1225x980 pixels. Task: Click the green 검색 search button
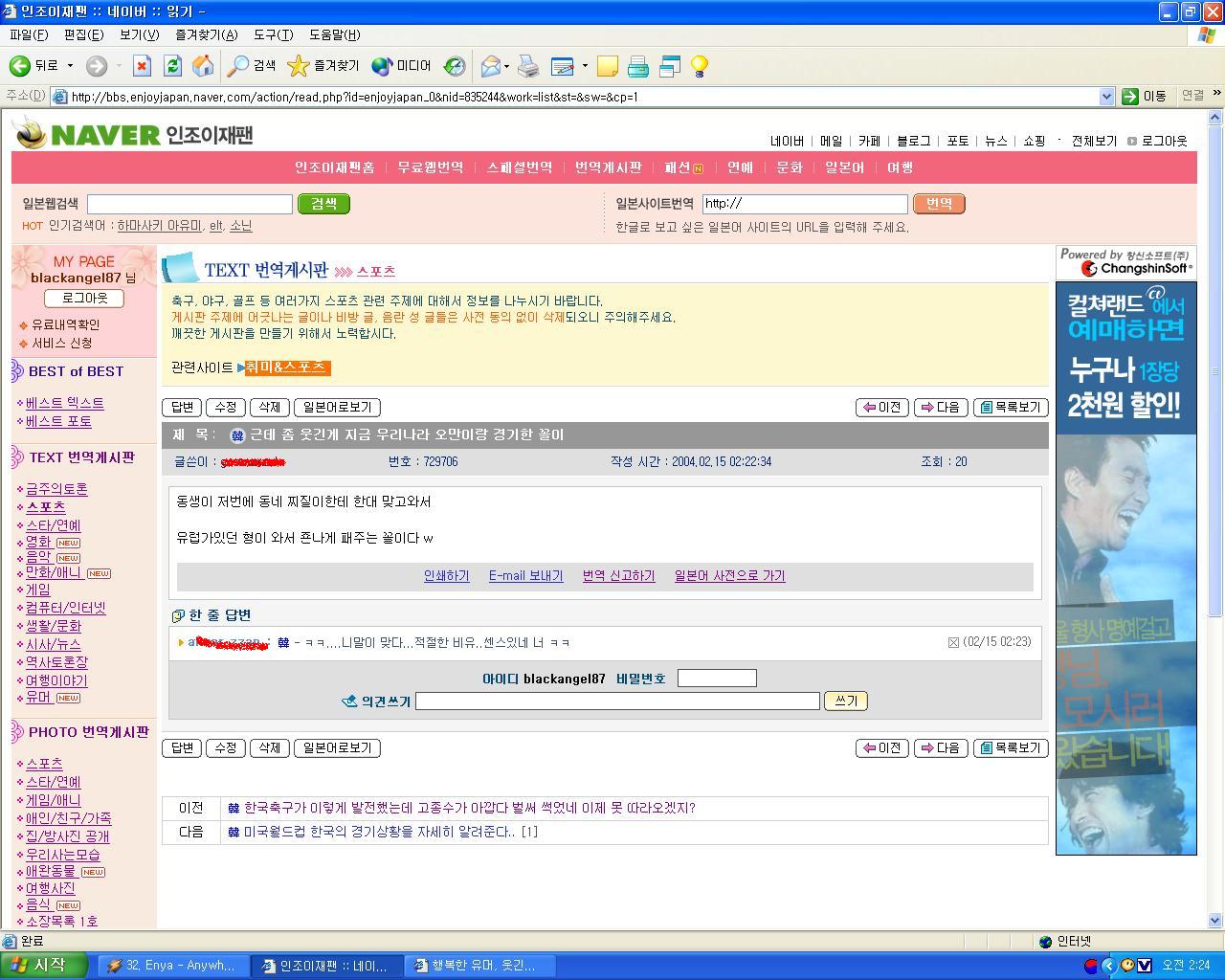tap(323, 204)
